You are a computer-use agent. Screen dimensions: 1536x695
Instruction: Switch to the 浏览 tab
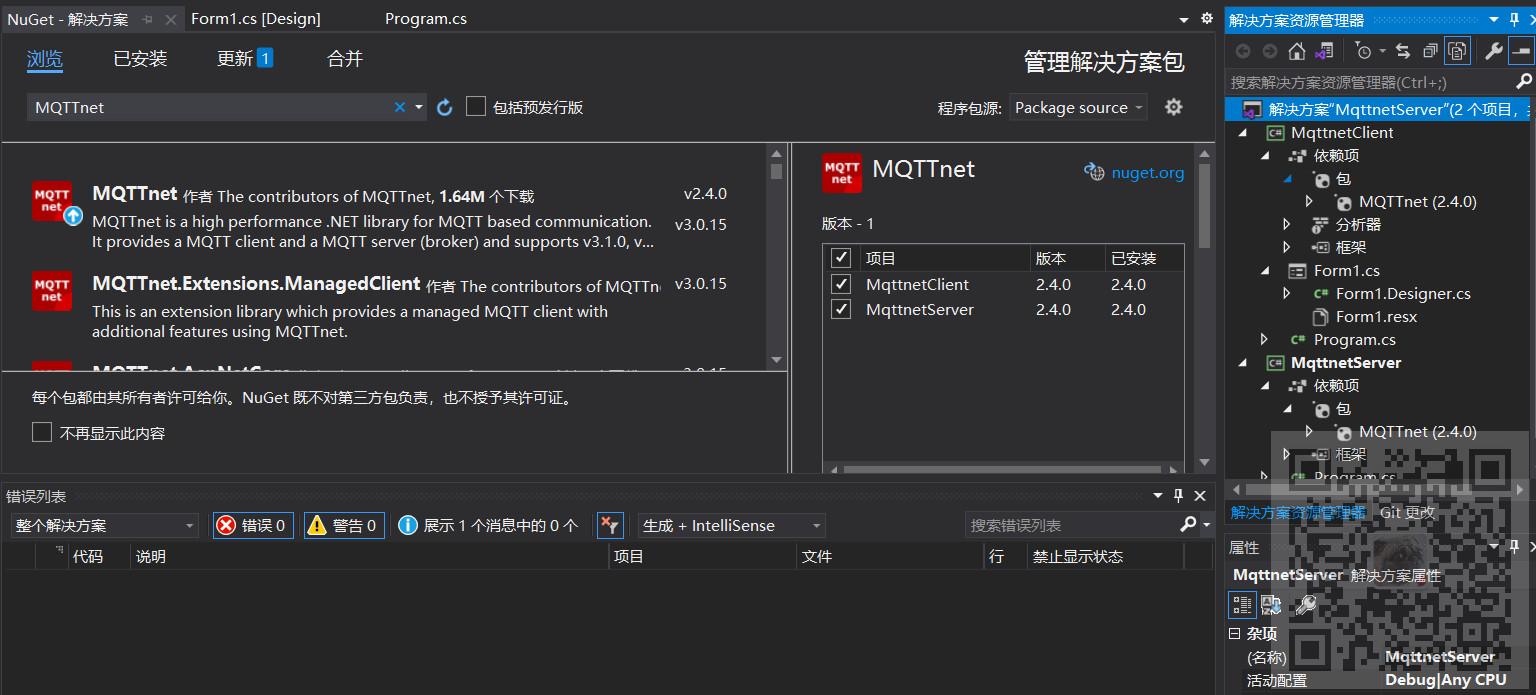45,58
